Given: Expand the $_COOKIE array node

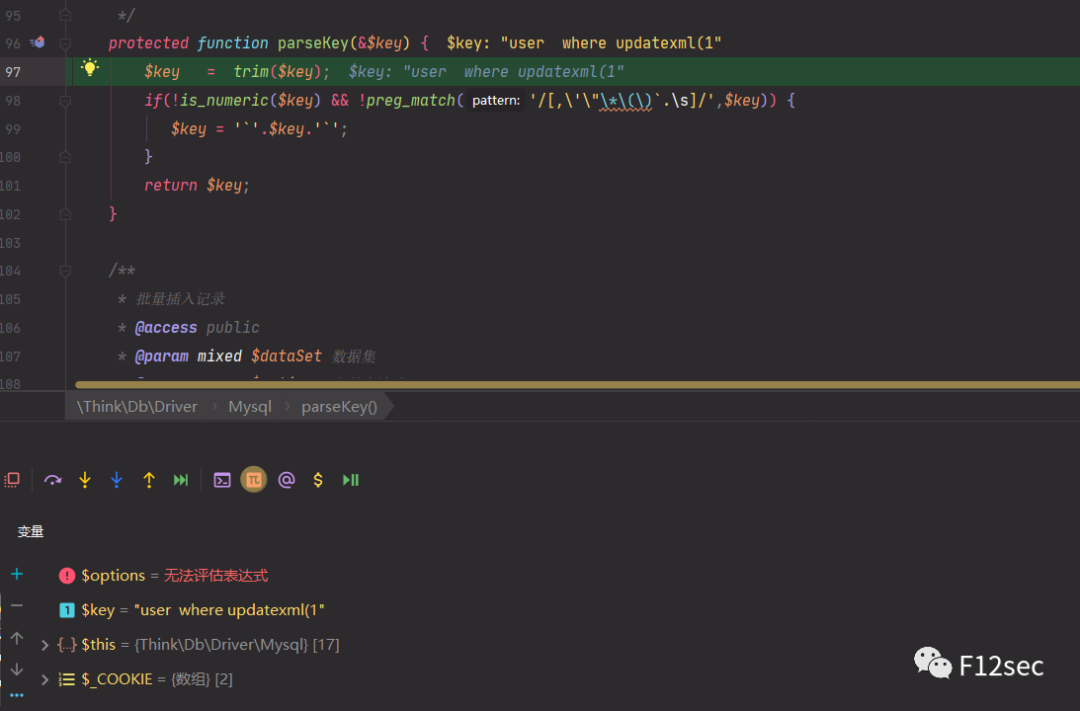Looking at the screenshot, I should coord(45,679).
